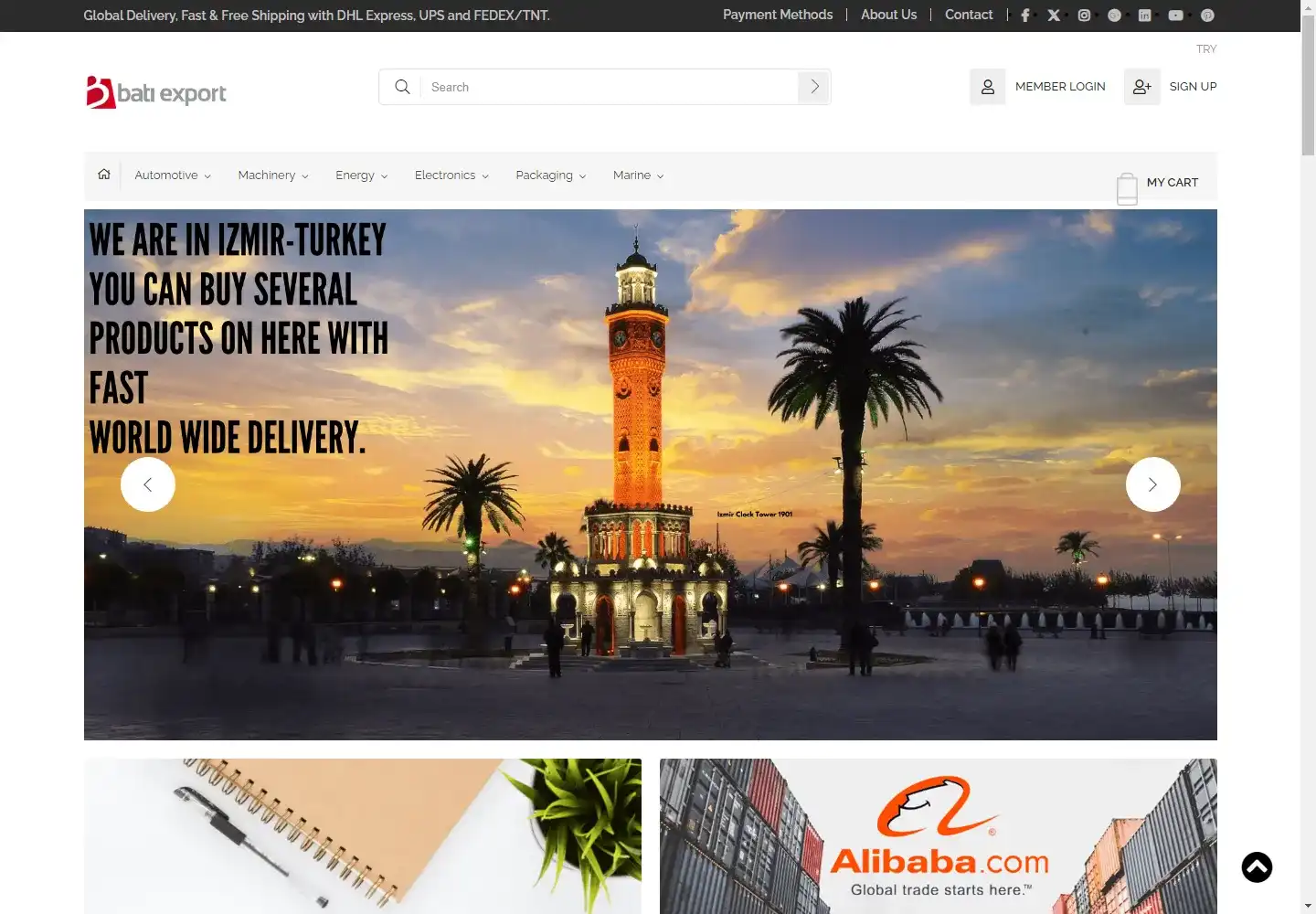Image resolution: width=1316 pixels, height=914 pixels.
Task: Click MEMBER LOGIN text
Action: [1060, 87]
